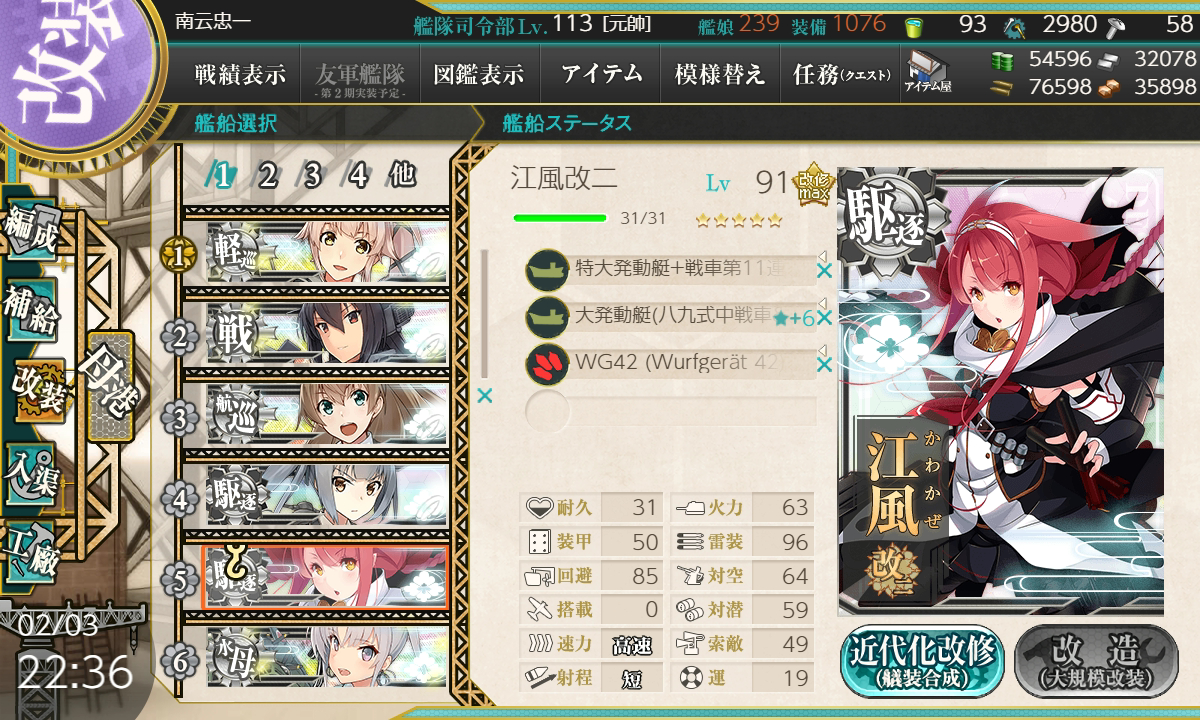Open the 戦績表示 records menu
This screenshot has width=1200, height=720.
click(x=240, y=74)
